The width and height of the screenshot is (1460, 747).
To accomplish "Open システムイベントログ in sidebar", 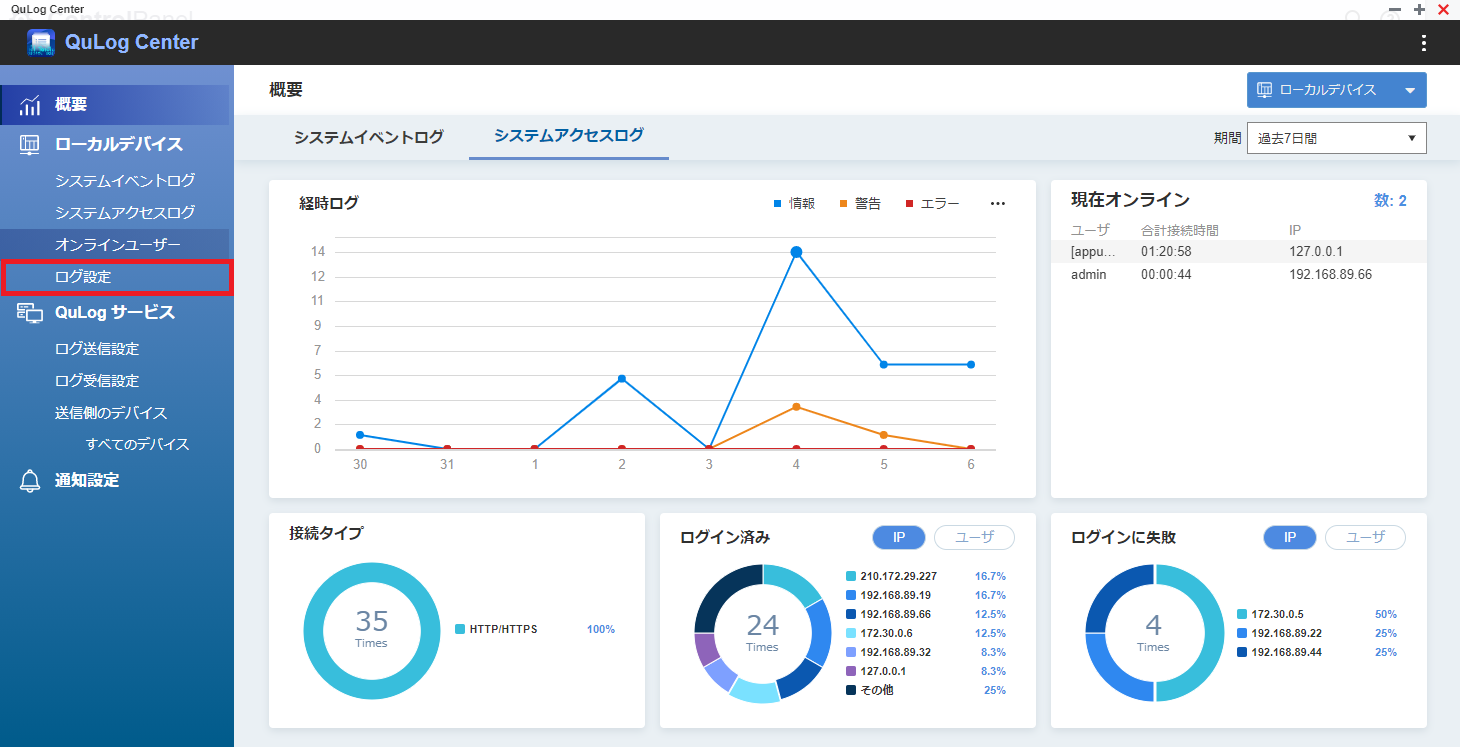I will (125, 181).
